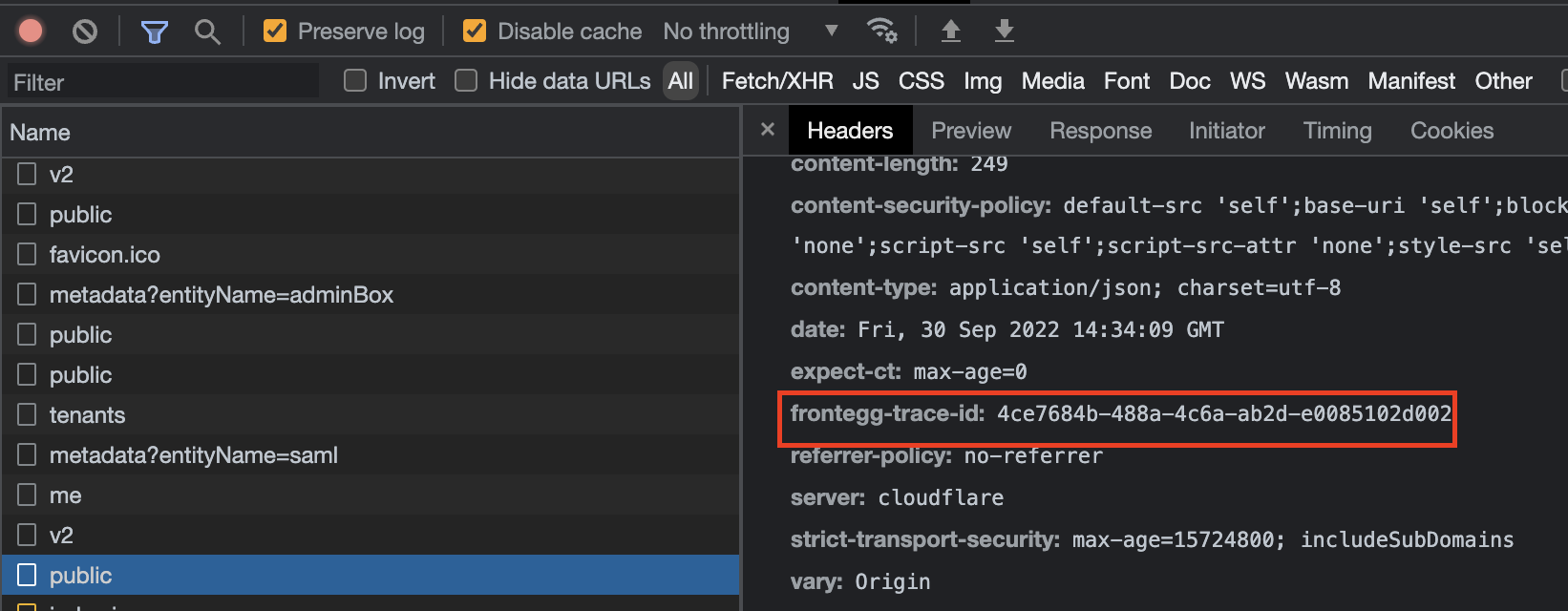Click into the Filter text field
The height and width of the screenshot is (611, 1568).
162,82
